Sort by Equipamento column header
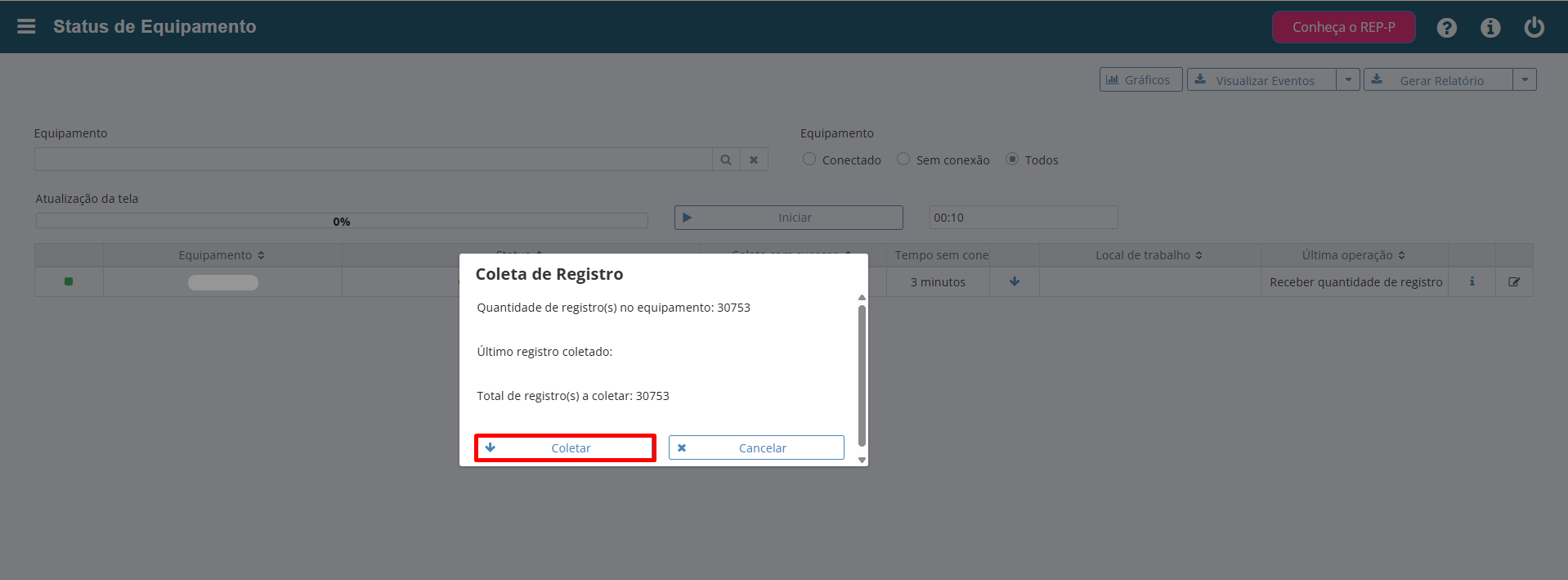The width and height of the screenshot is (1568, 580). click(222, 255)
